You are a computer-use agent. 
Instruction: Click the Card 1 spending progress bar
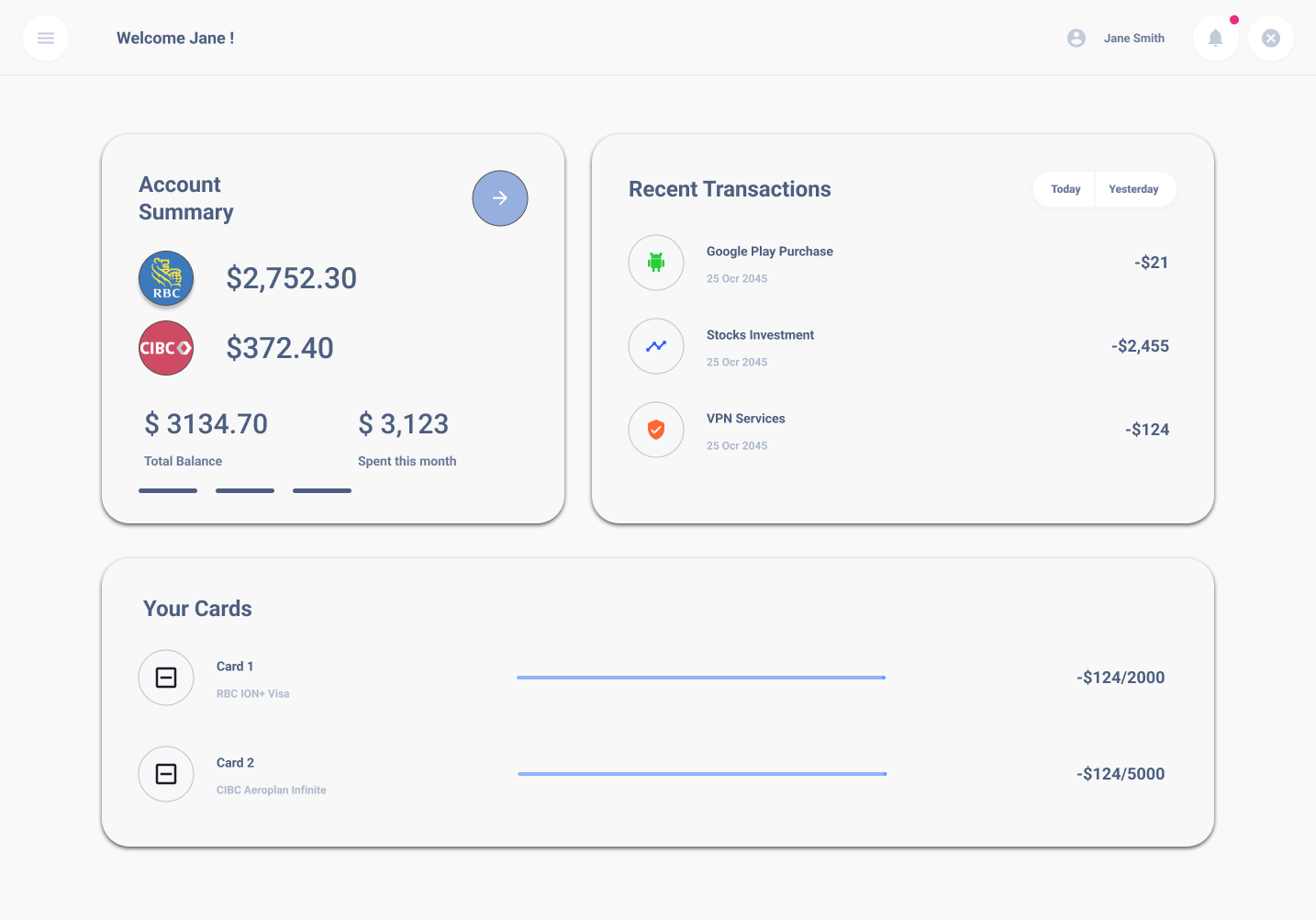pyautogui.click(x=701, y=678)
